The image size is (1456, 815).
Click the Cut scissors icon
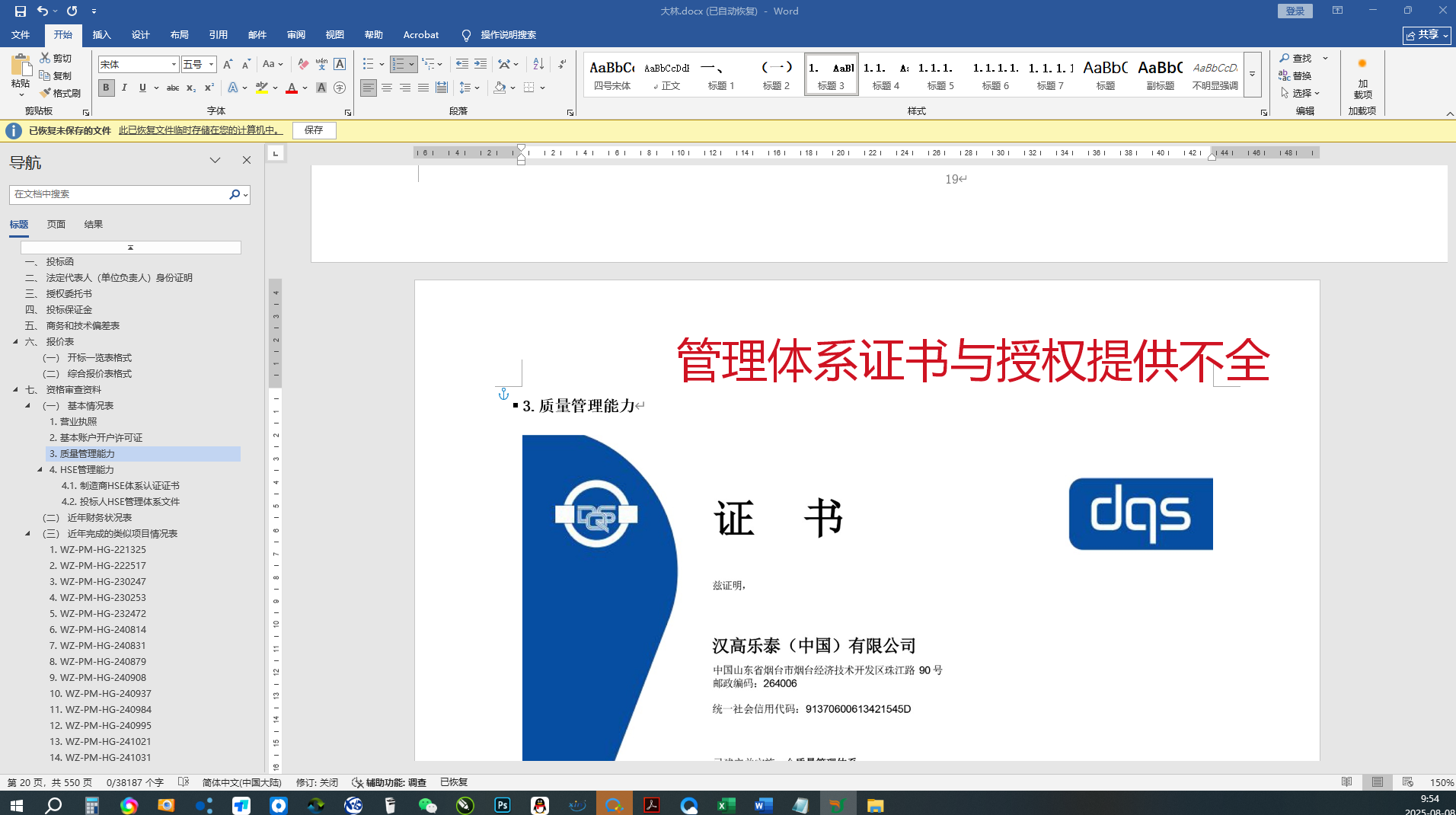tap(46, 58)
